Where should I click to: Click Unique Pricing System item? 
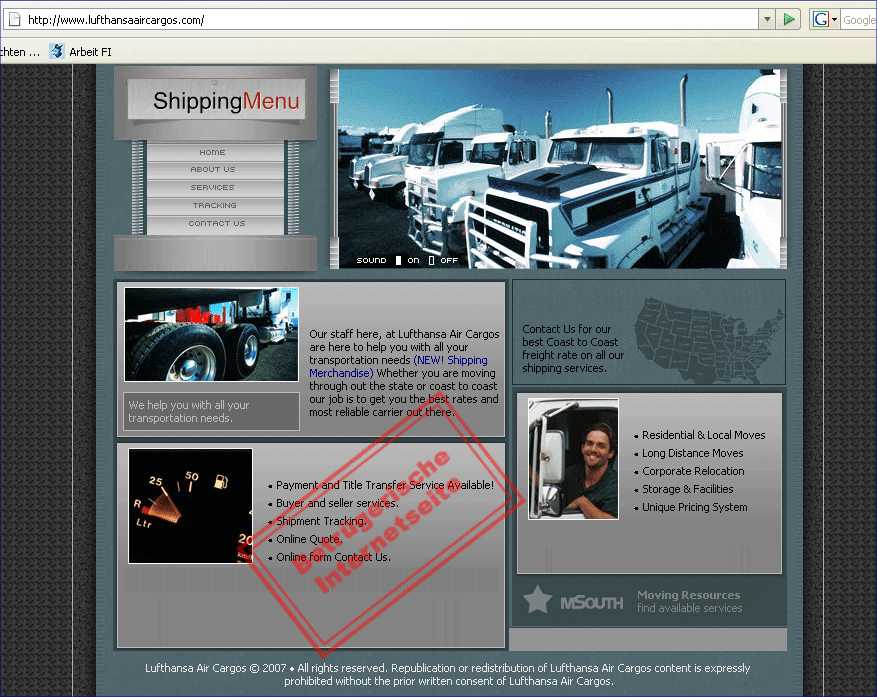pos(694,507)
